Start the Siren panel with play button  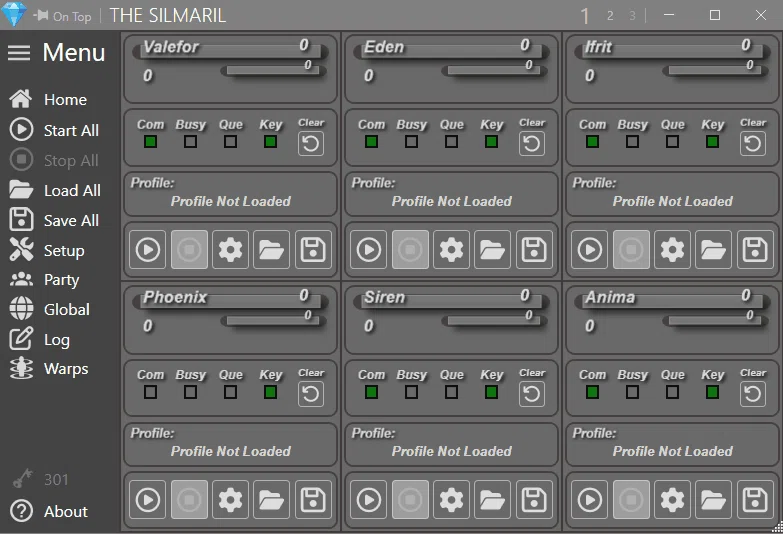pyautogui.click(x=369, y=500)
